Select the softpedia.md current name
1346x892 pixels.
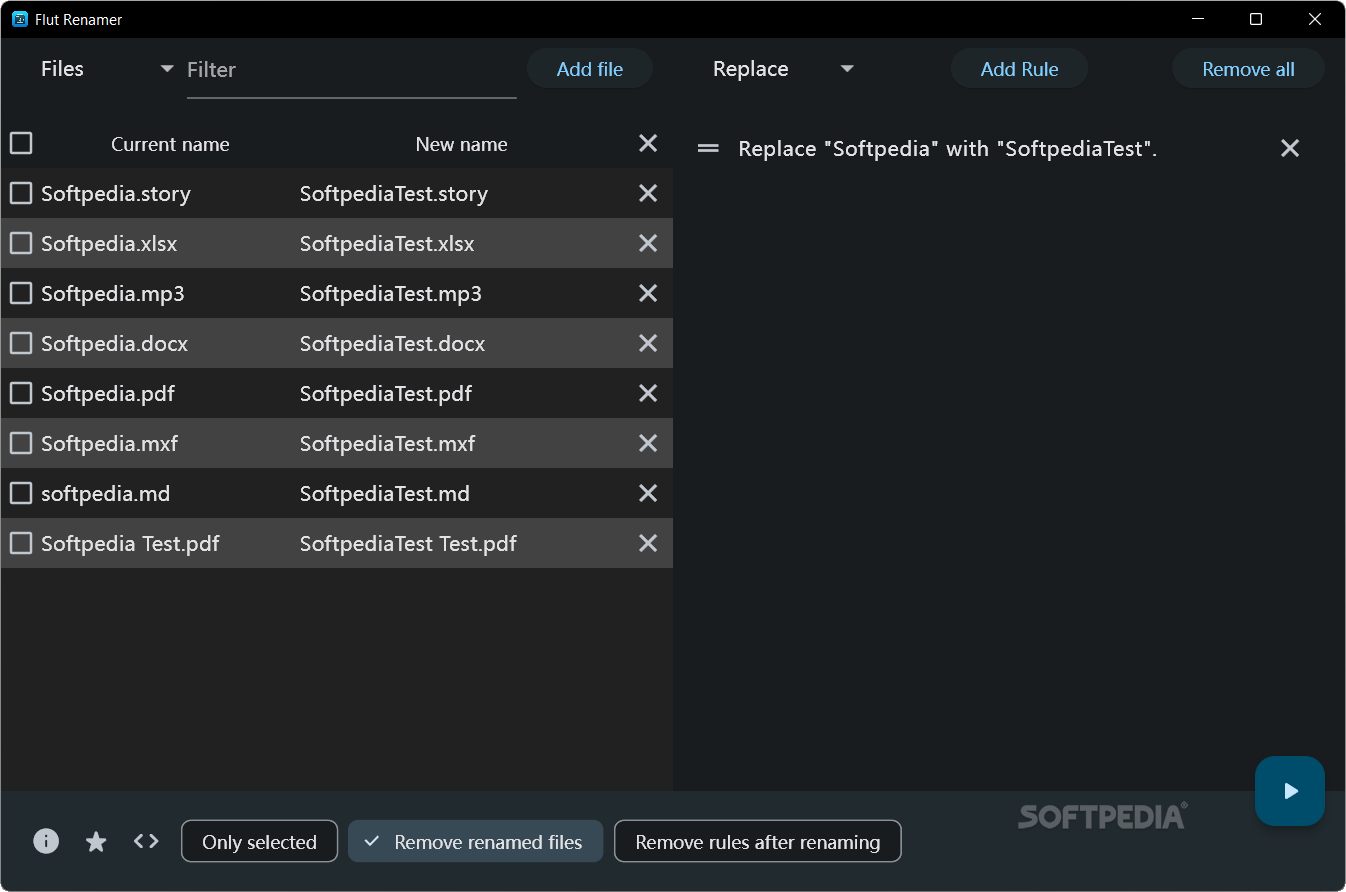pyautogui.click(x=105, y=494)
